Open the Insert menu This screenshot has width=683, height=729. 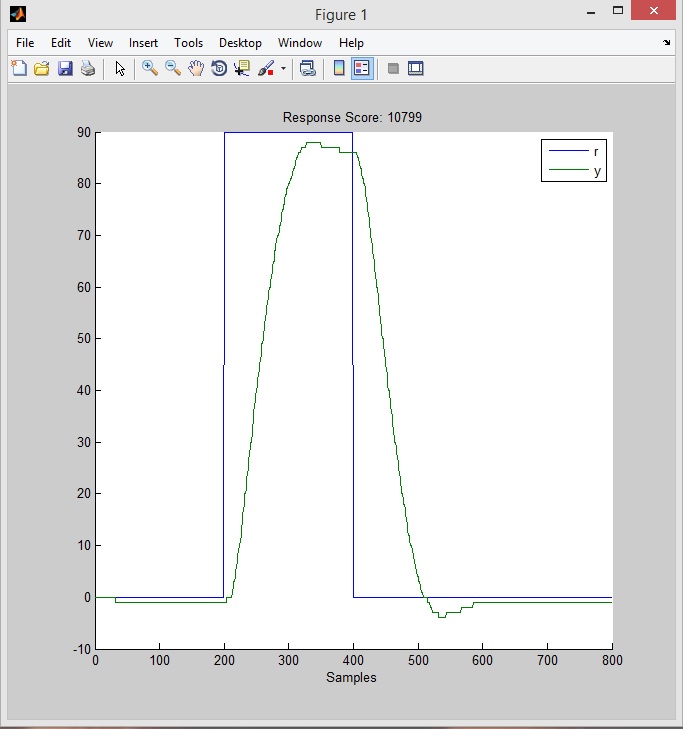(143, 43)
